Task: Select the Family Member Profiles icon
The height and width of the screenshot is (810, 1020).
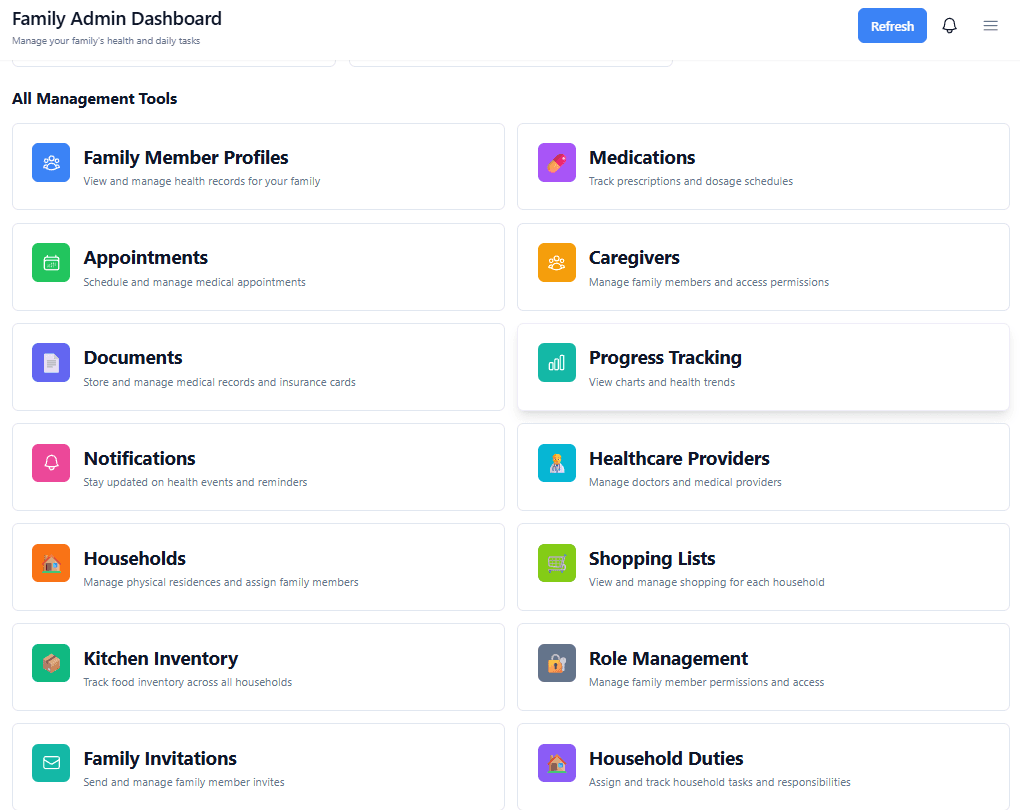Action: pos(51,162)
